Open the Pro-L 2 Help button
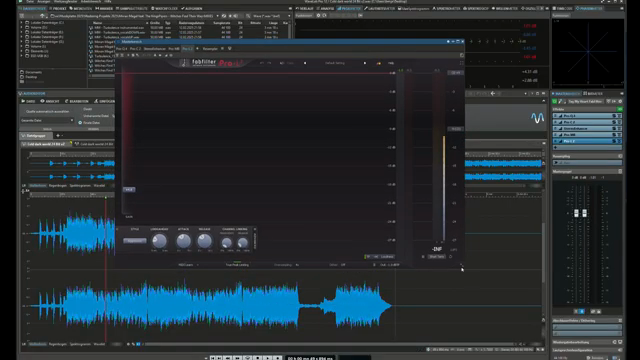This screenshot has height=360, width=640. [391, 63]
